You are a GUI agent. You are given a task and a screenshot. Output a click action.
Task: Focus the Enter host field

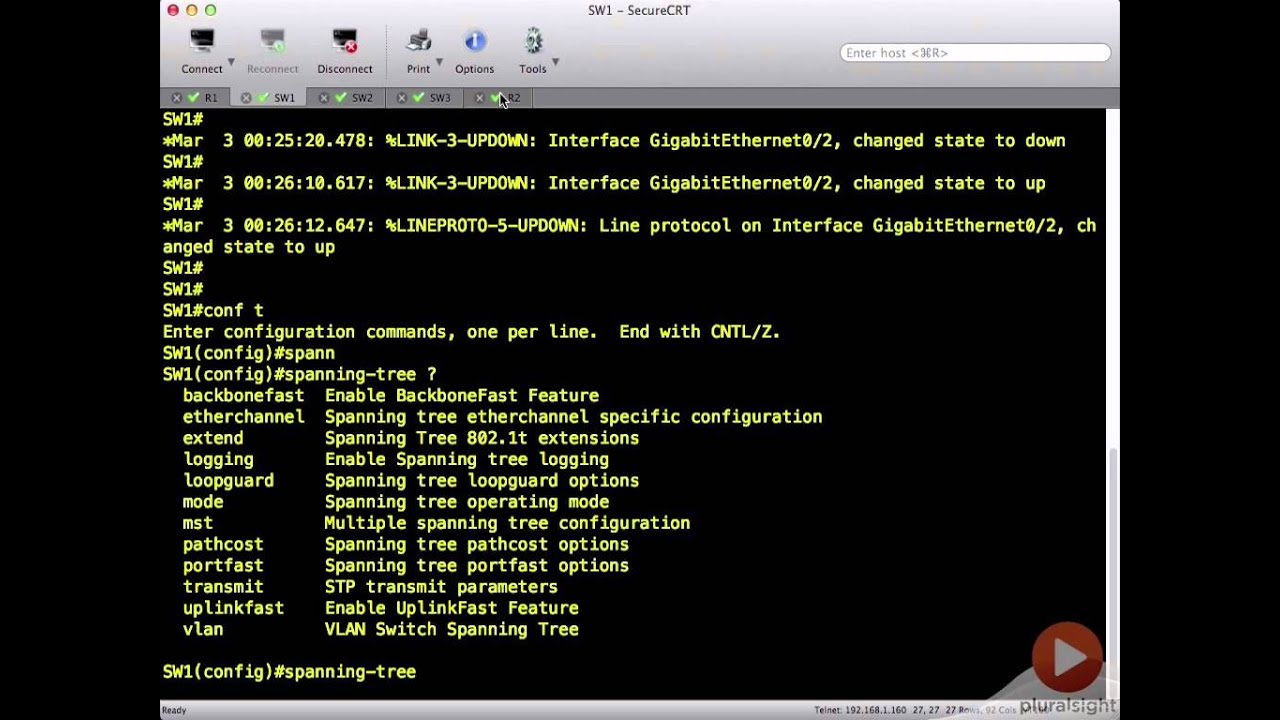tap(975, 53)
